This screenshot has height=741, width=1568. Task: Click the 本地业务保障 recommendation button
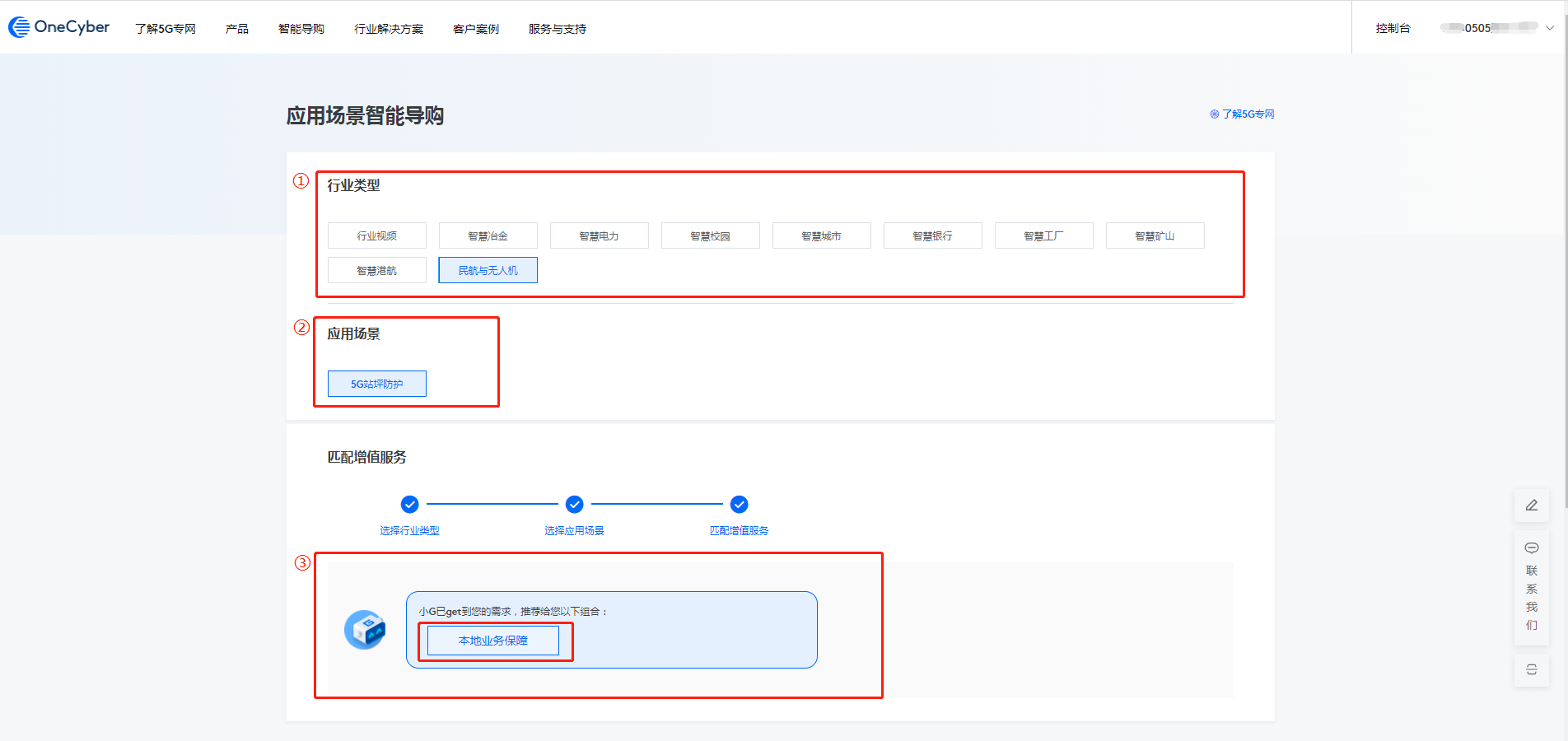click(x=492, y=641)
